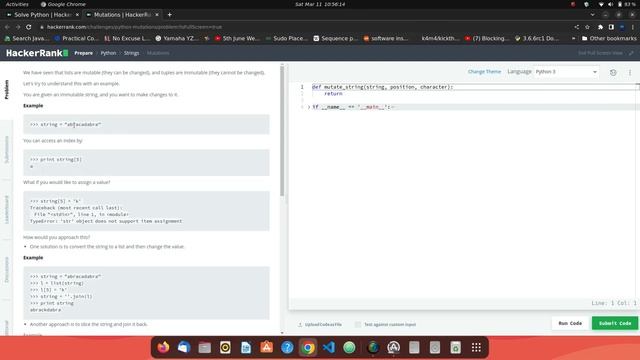640x360 pixels.
Task: Share this page from the address bar
Action: [576, 27]
